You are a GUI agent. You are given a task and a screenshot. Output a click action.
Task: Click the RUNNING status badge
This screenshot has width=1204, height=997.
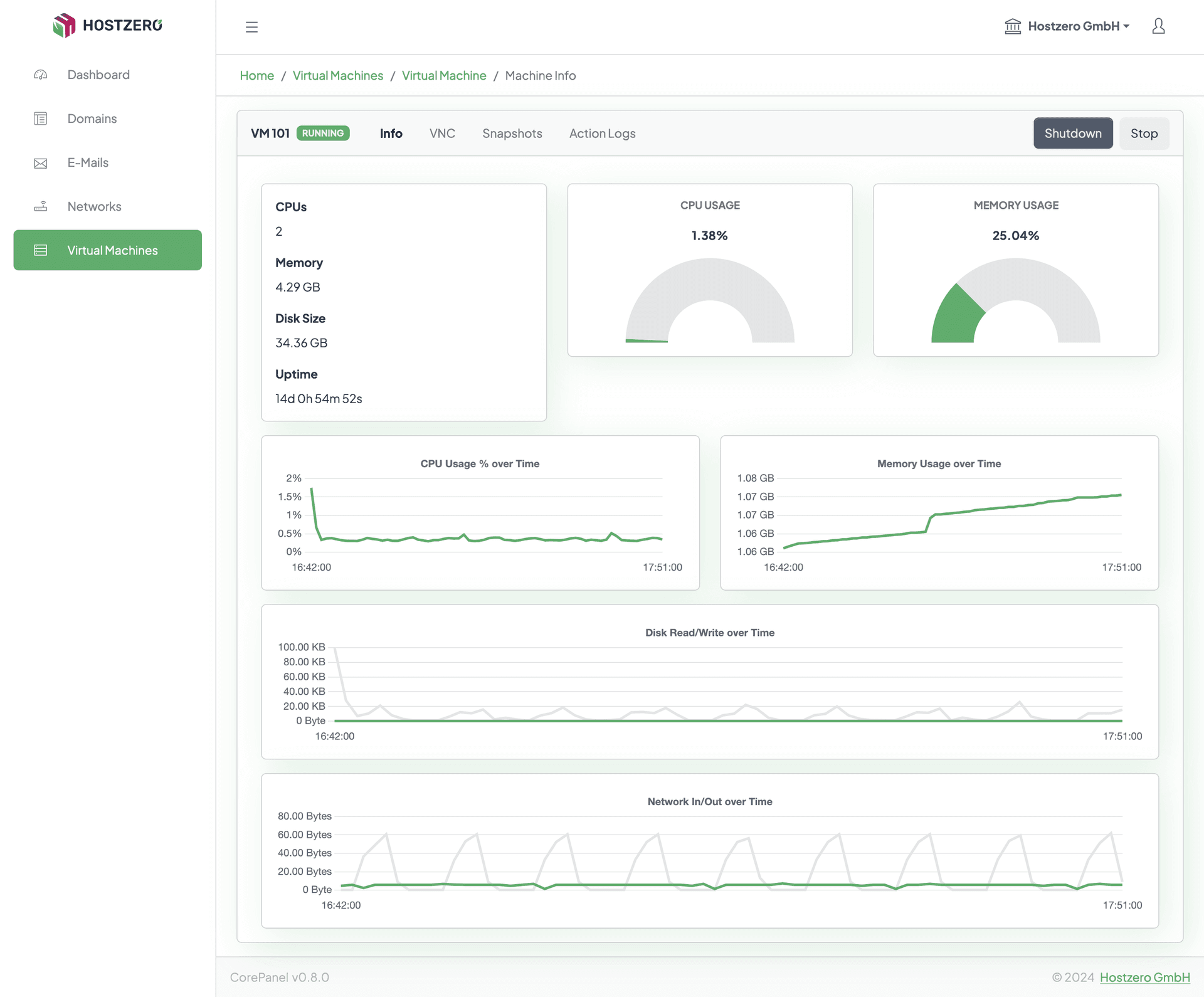click(323, 133)
